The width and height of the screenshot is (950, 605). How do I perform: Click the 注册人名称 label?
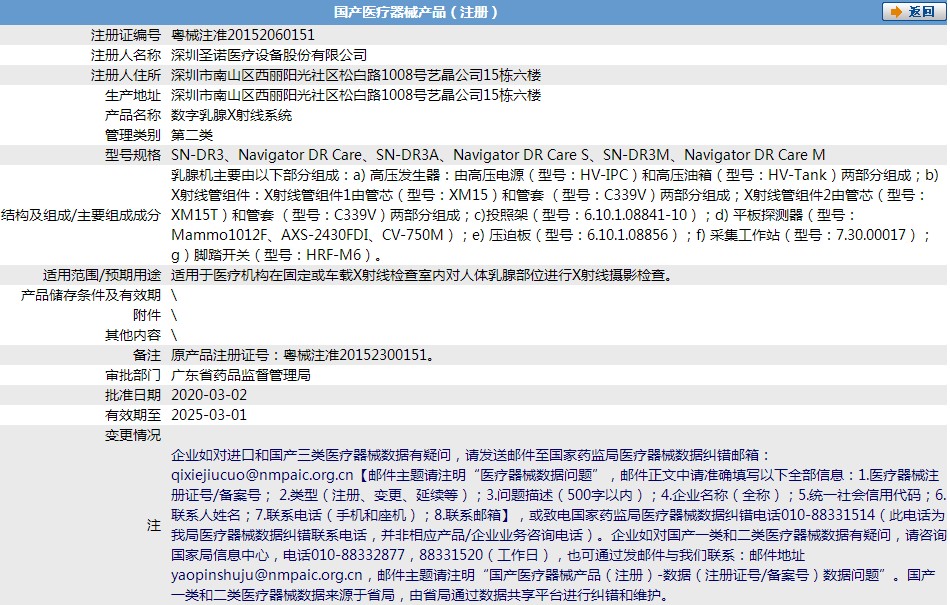pos(126,55)
